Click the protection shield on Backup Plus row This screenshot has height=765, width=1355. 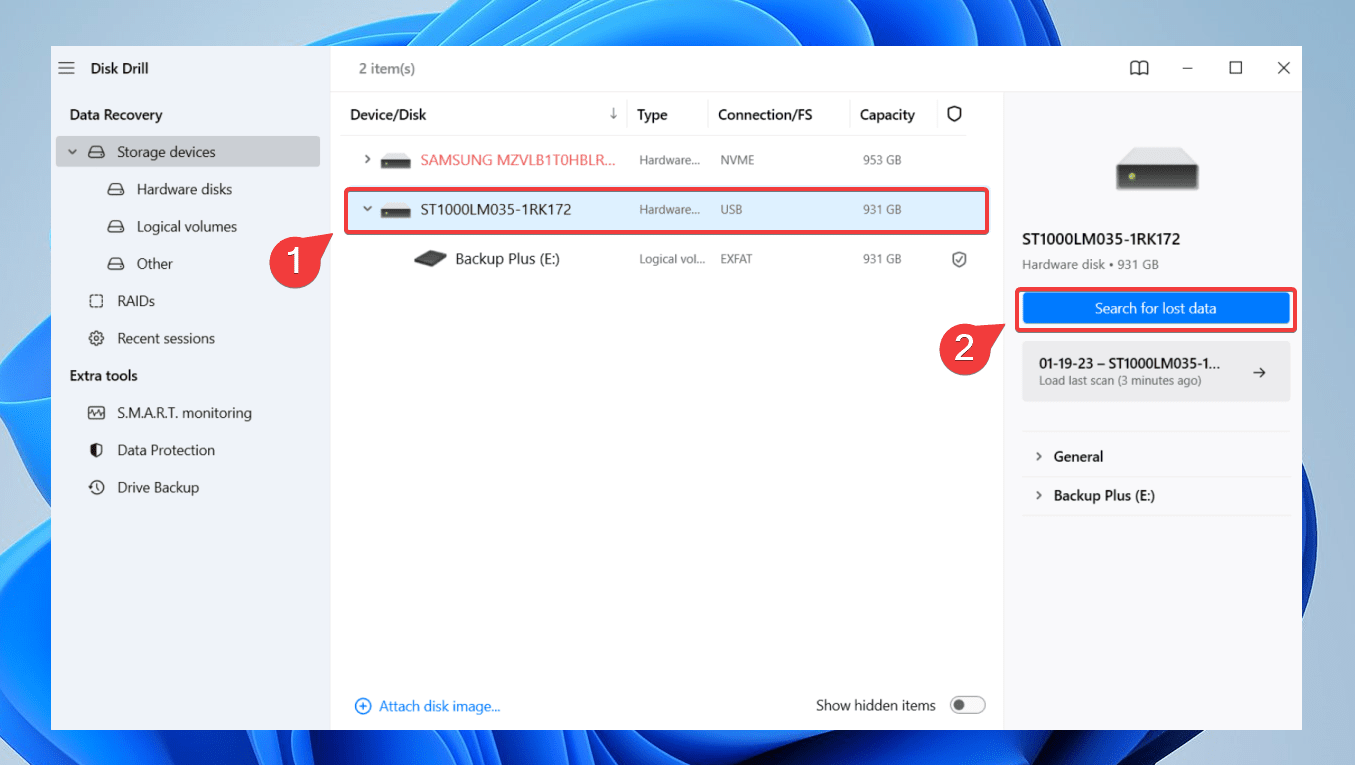coord(959,259)
